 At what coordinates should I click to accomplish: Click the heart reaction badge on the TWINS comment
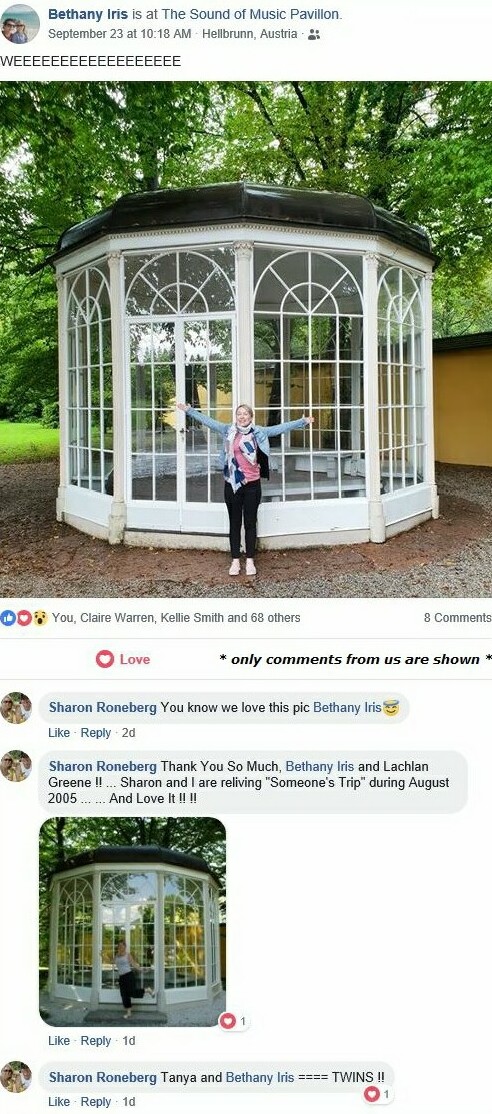[378, 1094]
